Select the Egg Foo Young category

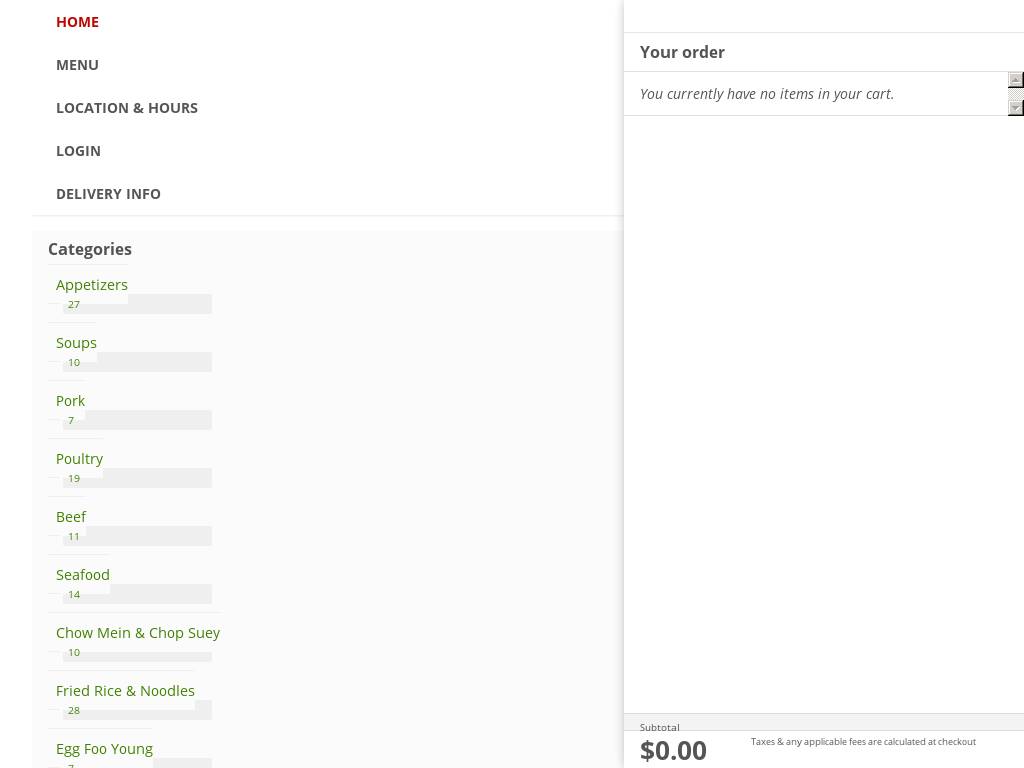tap(104, 749)
